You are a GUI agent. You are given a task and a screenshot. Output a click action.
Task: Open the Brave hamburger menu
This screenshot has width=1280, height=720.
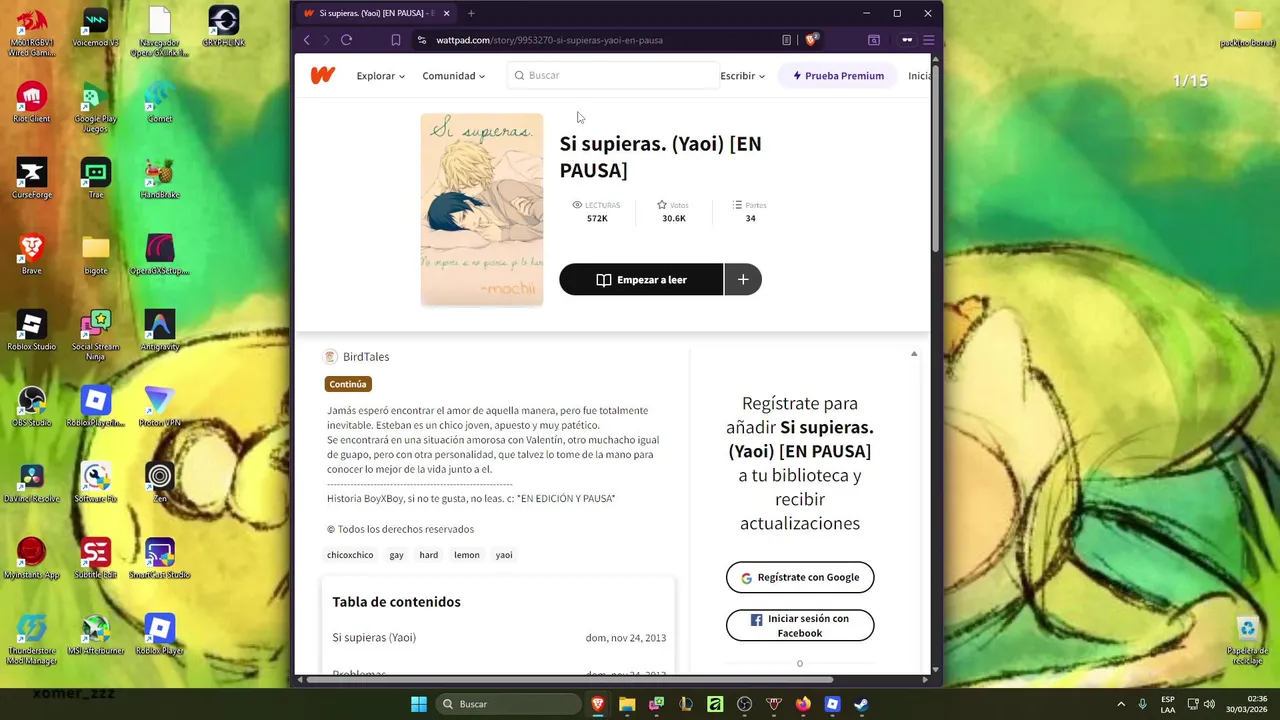point(929,40)
